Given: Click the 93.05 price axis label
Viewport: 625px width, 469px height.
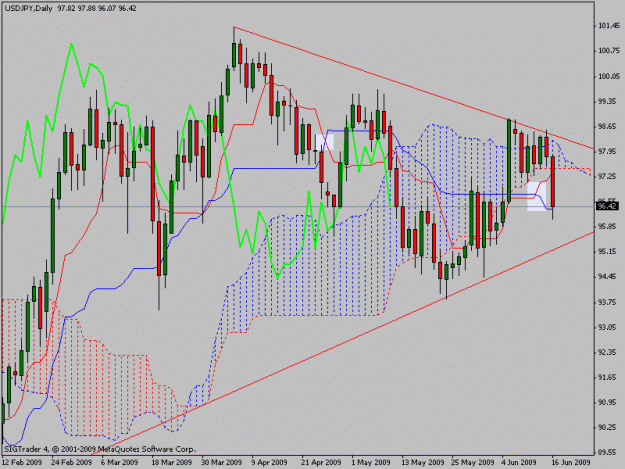Looking at the screenshot, I should (609, 328).
